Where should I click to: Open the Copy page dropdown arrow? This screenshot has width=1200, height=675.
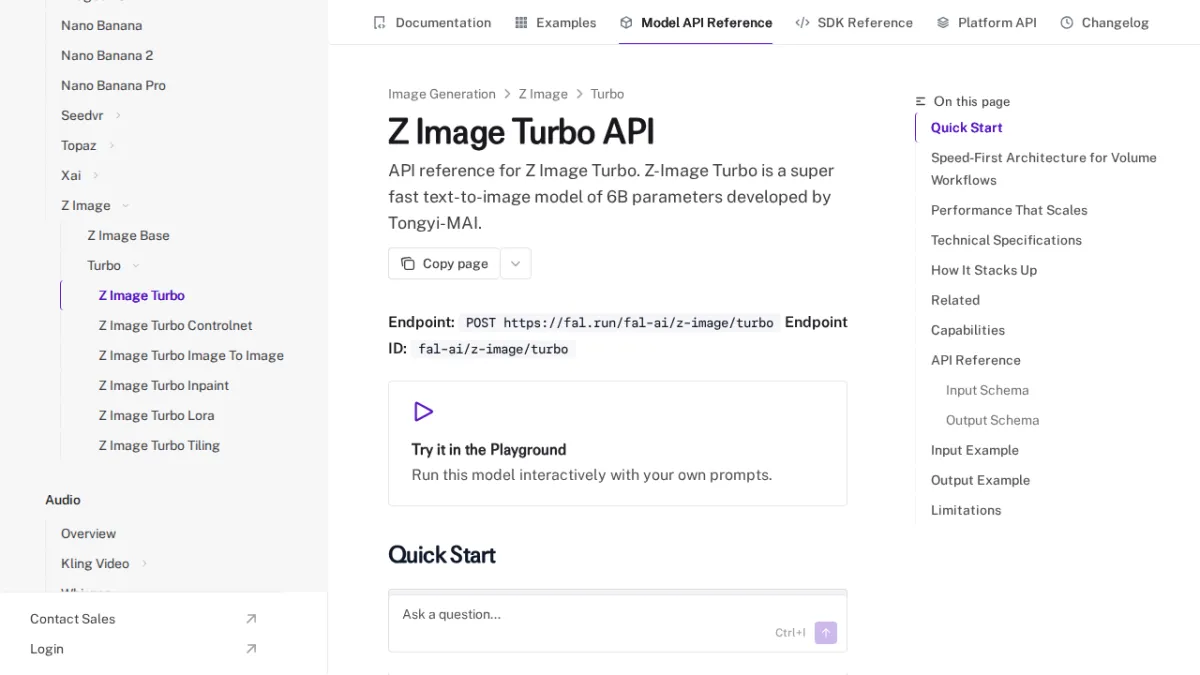[516, 264]
